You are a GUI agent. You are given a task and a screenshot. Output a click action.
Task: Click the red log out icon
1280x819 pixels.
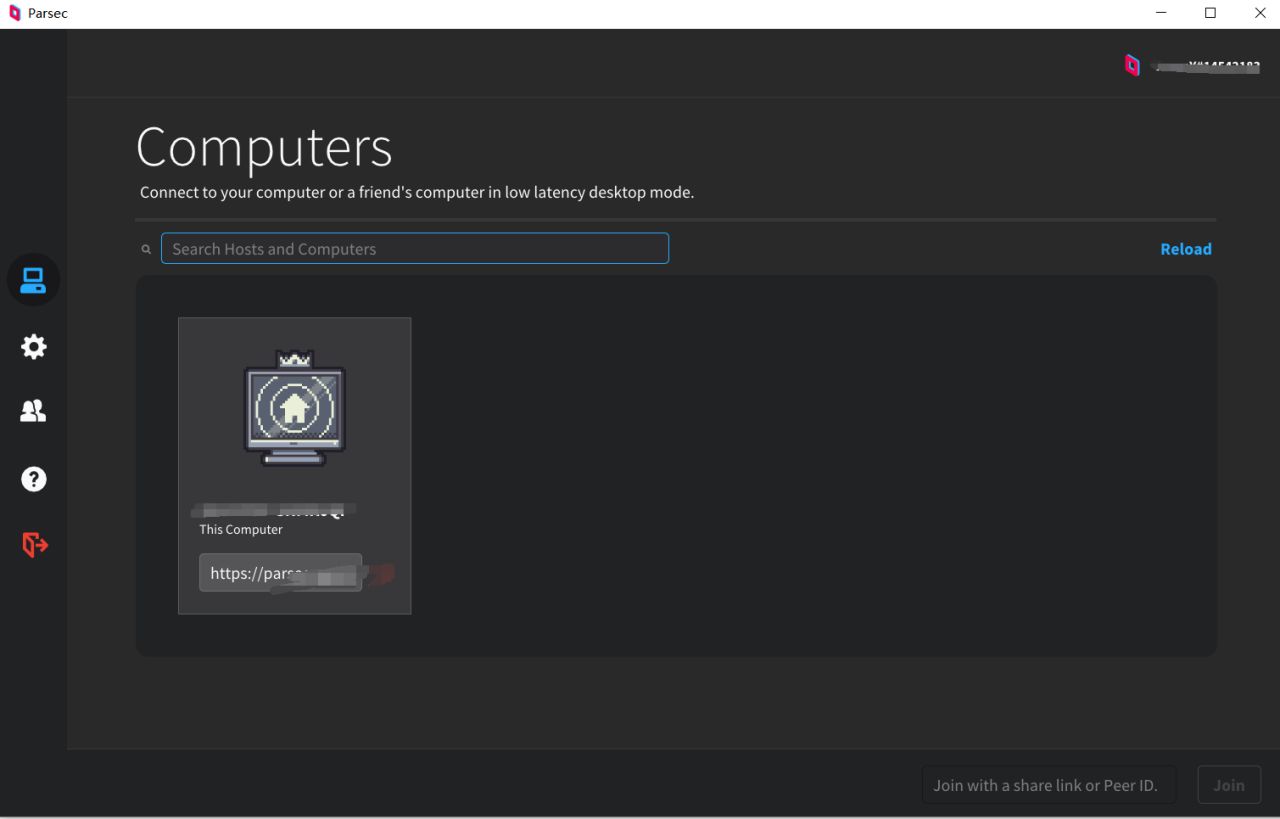pyautogui.click(x=34, y=545)
